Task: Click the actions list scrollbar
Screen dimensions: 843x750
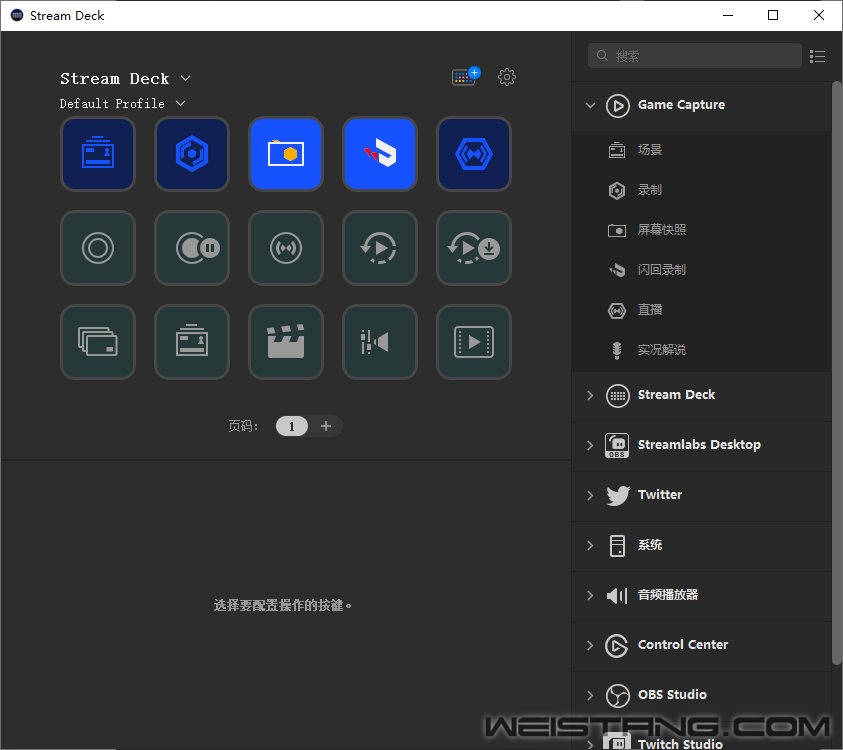Action: pos(837,372)
